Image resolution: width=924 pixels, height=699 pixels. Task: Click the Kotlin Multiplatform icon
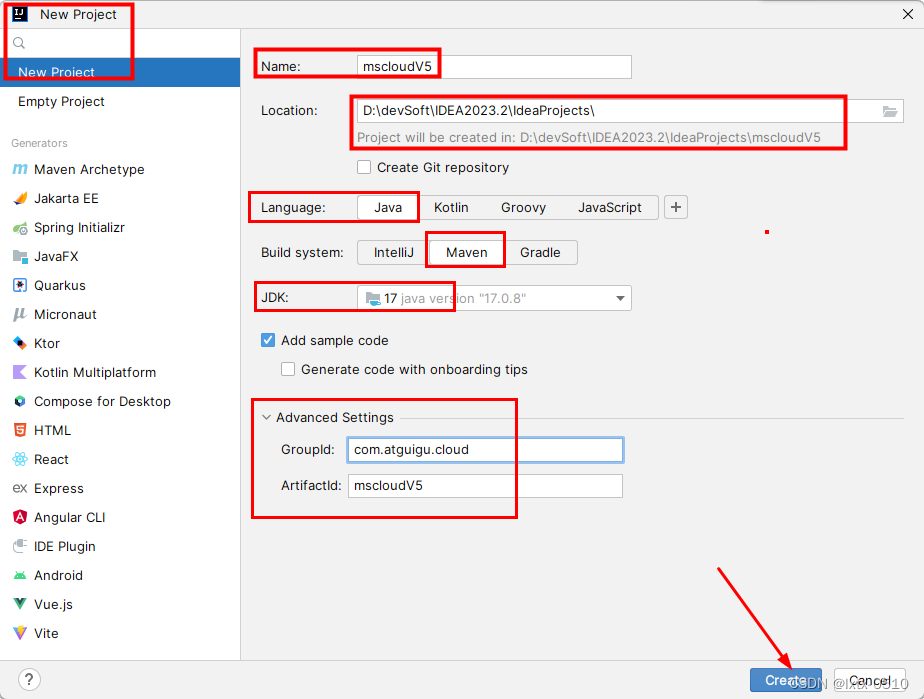point(20,372)
